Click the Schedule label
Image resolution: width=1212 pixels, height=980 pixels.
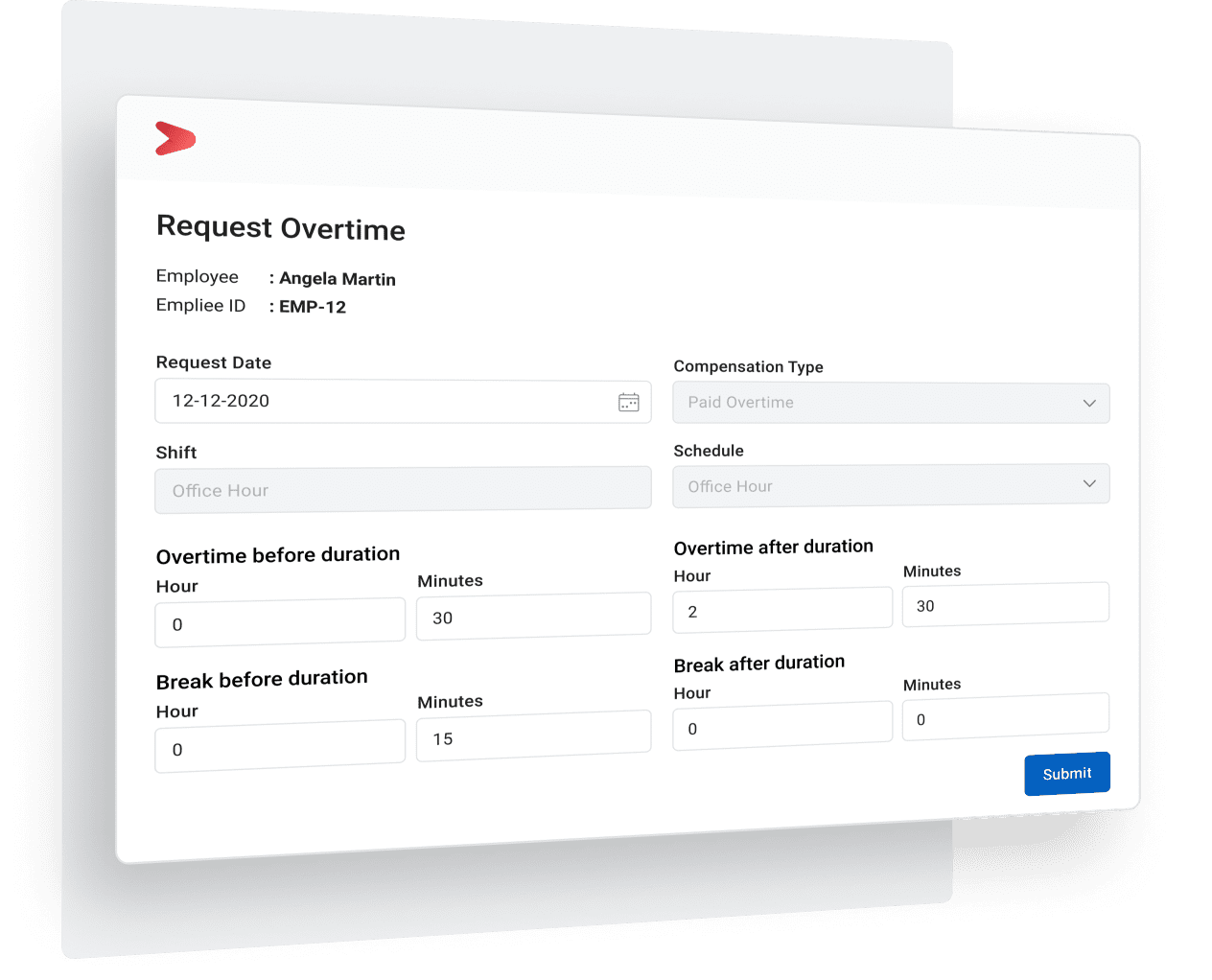pos(709,451)
